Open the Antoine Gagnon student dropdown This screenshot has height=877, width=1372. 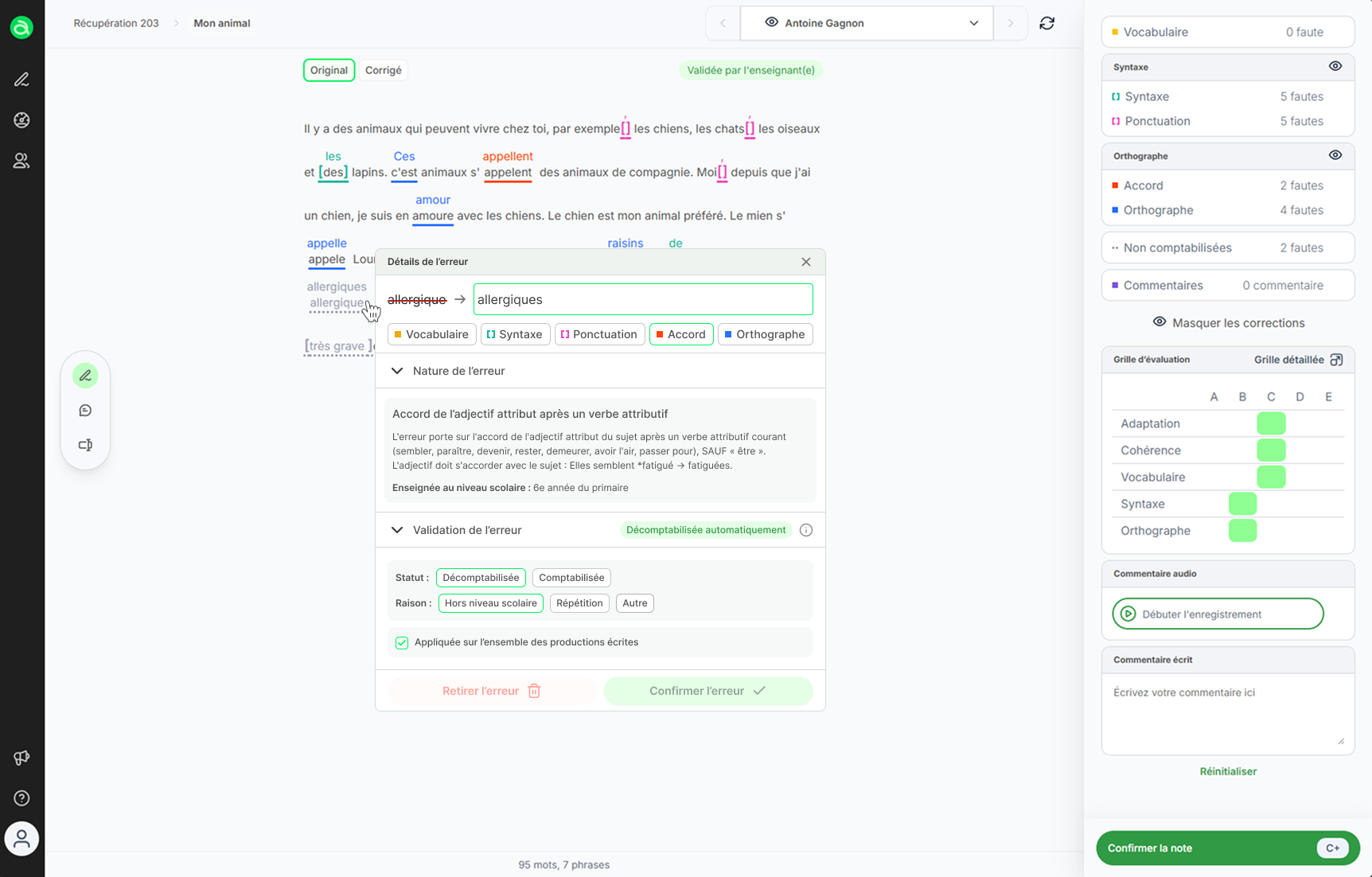[x=866, y=23]
